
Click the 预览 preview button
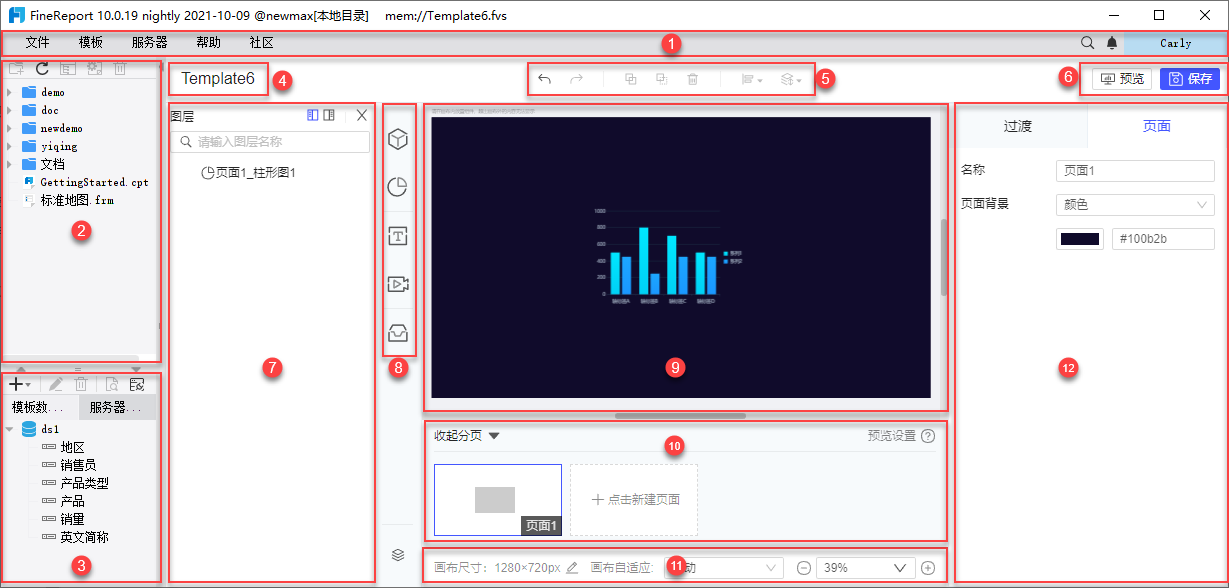(x=1121, y=79)
